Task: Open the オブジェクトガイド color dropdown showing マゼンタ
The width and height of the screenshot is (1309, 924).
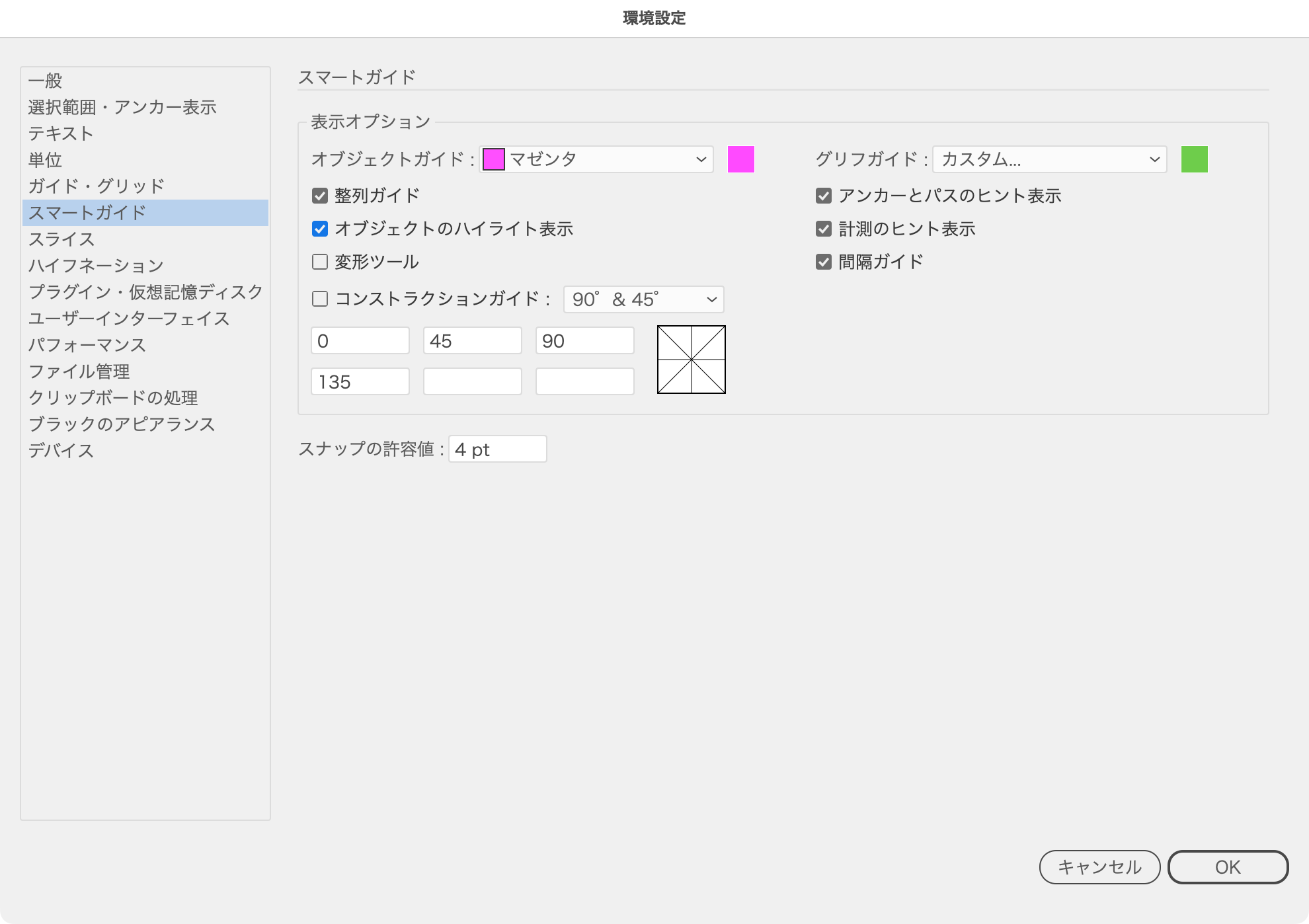Action: click(x=595, y=159)
